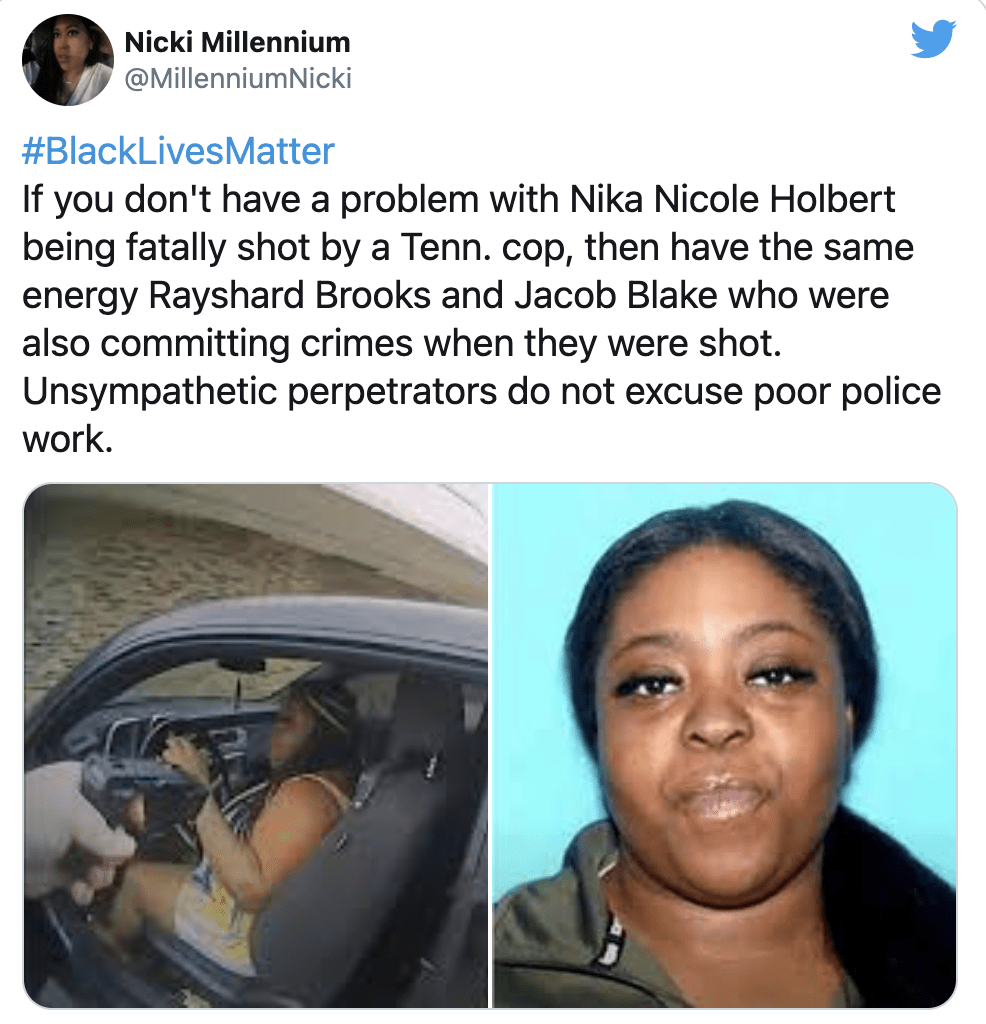Open Nicki Millennium's profile avatar
Viewport: 986px width, 1024px height.
coord(68,60)
